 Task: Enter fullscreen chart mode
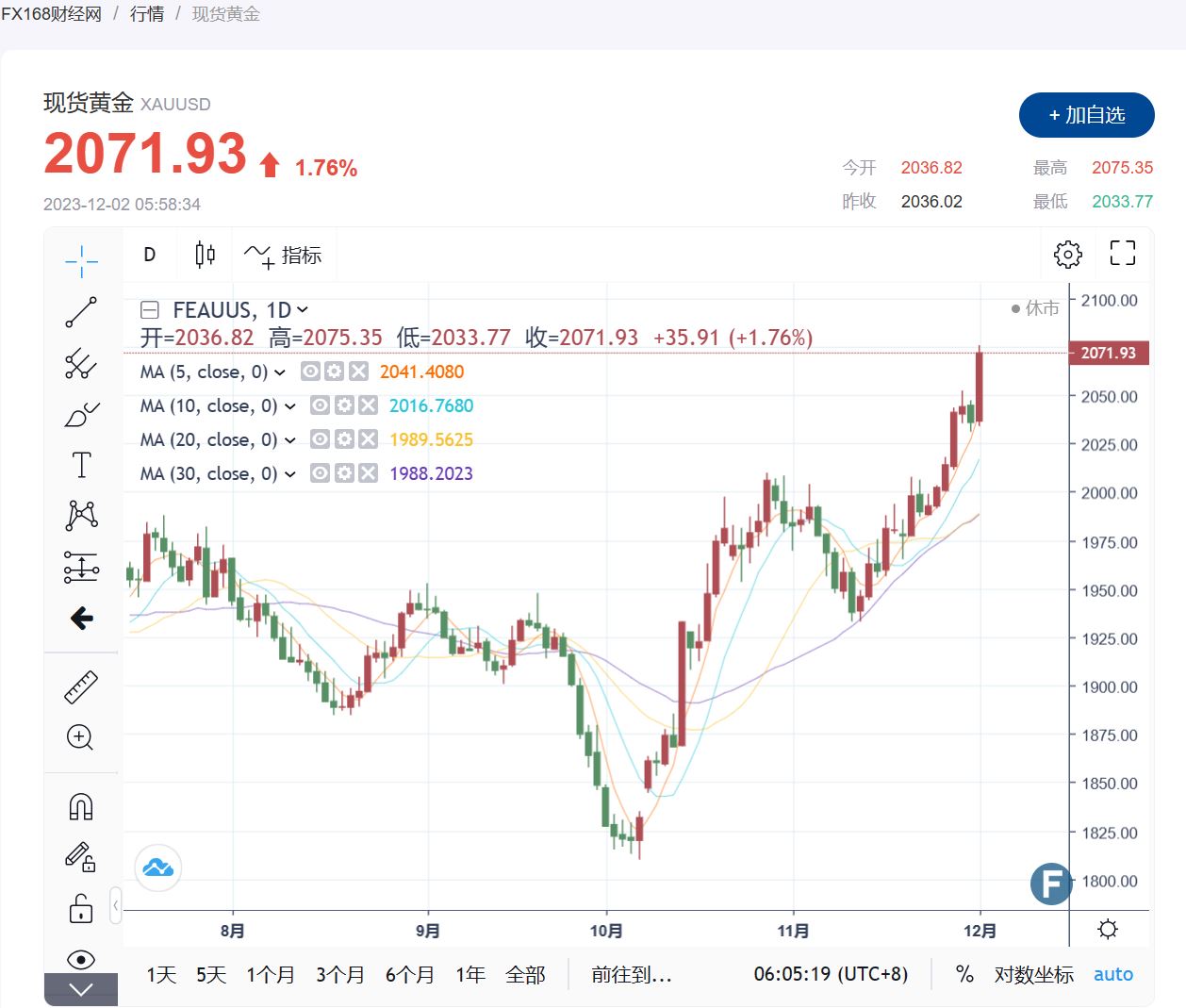click(1122, 253)
